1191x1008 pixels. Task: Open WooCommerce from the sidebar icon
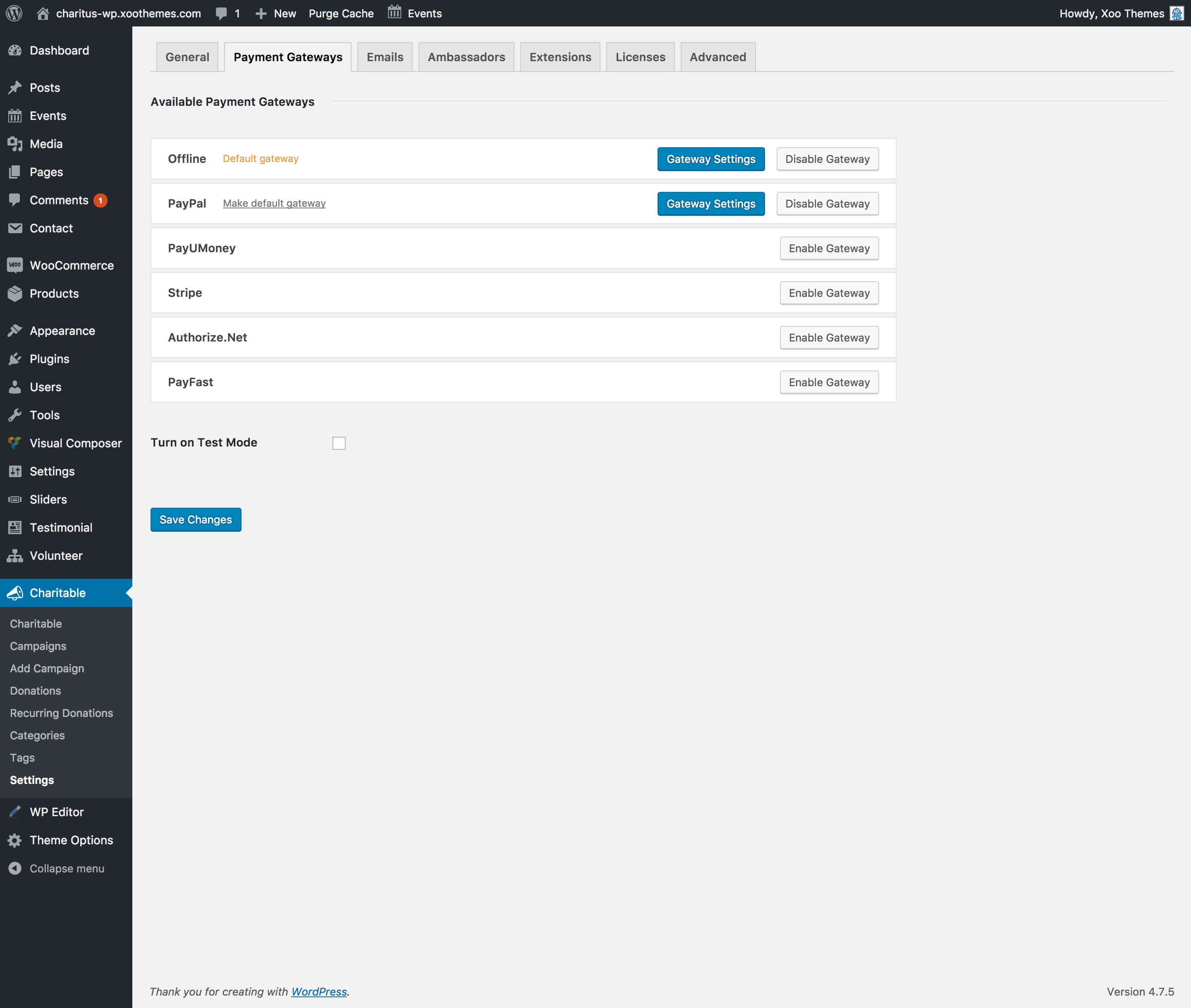point(15,265)
